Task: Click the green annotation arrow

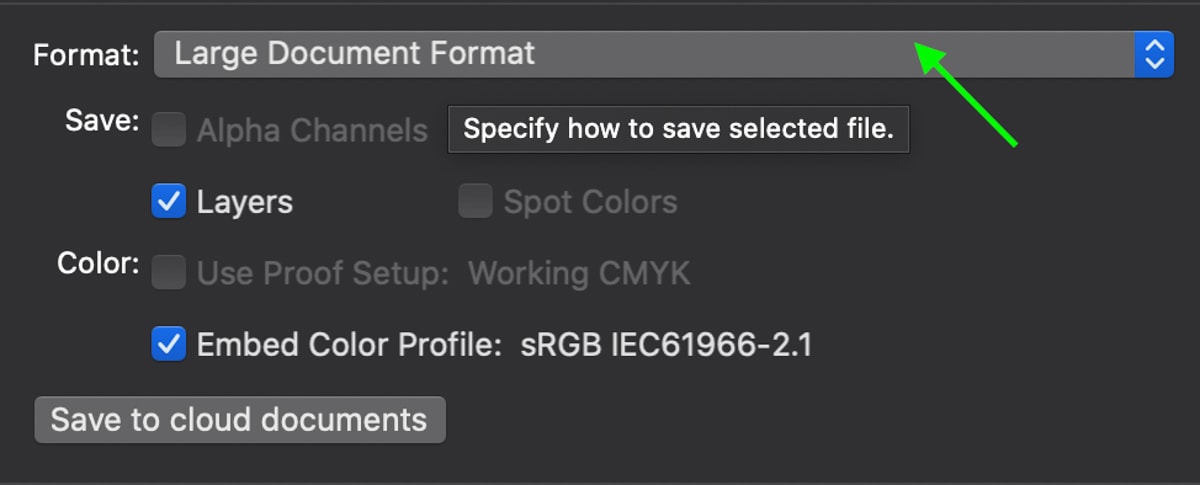Action: (966, 94)
